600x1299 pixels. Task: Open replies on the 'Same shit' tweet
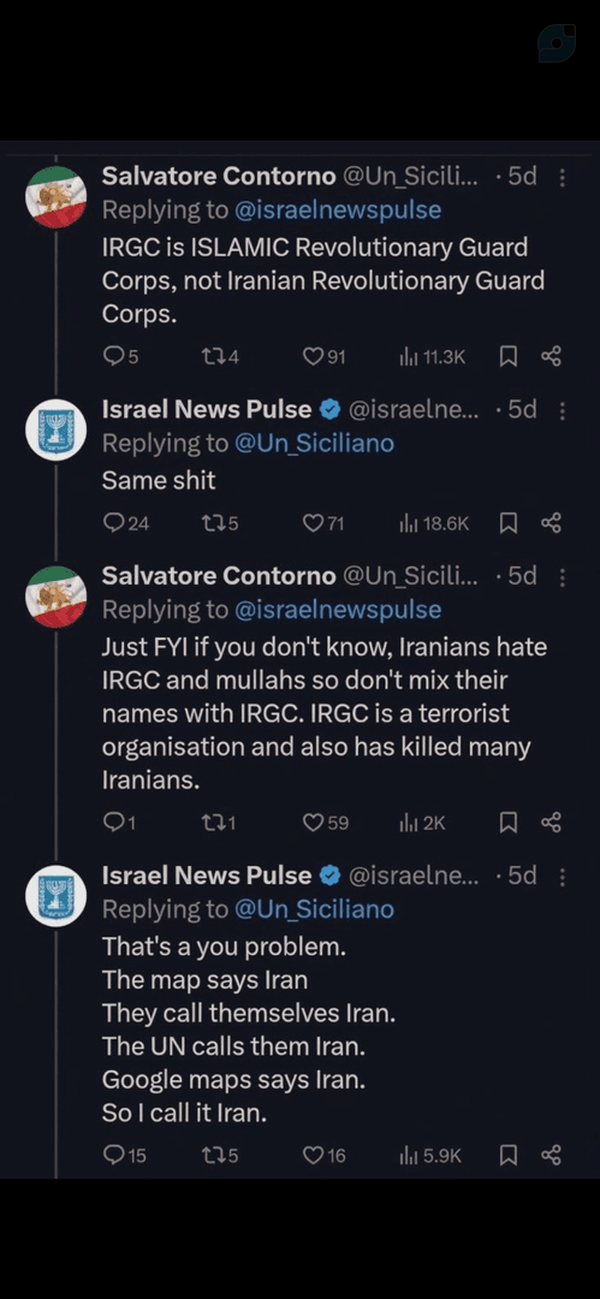pyautogui.click(x=126, y=522)
